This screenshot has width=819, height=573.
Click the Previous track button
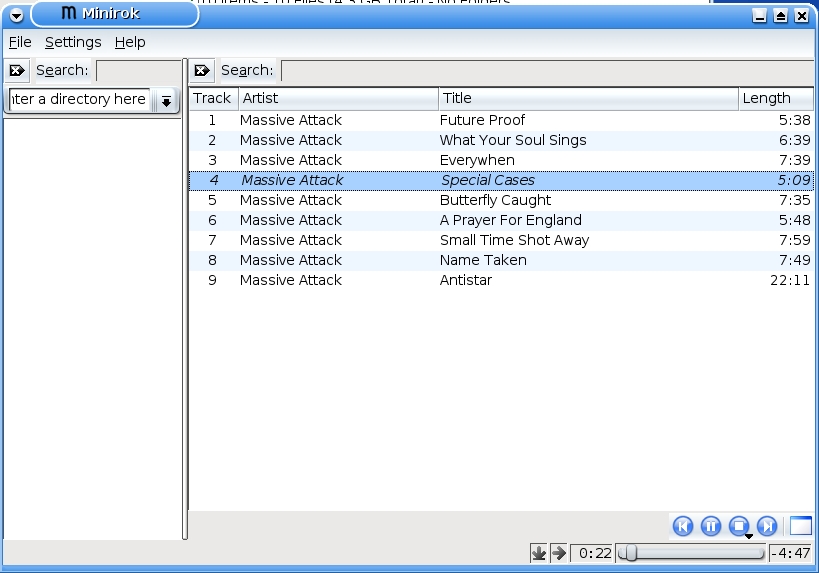683,526
